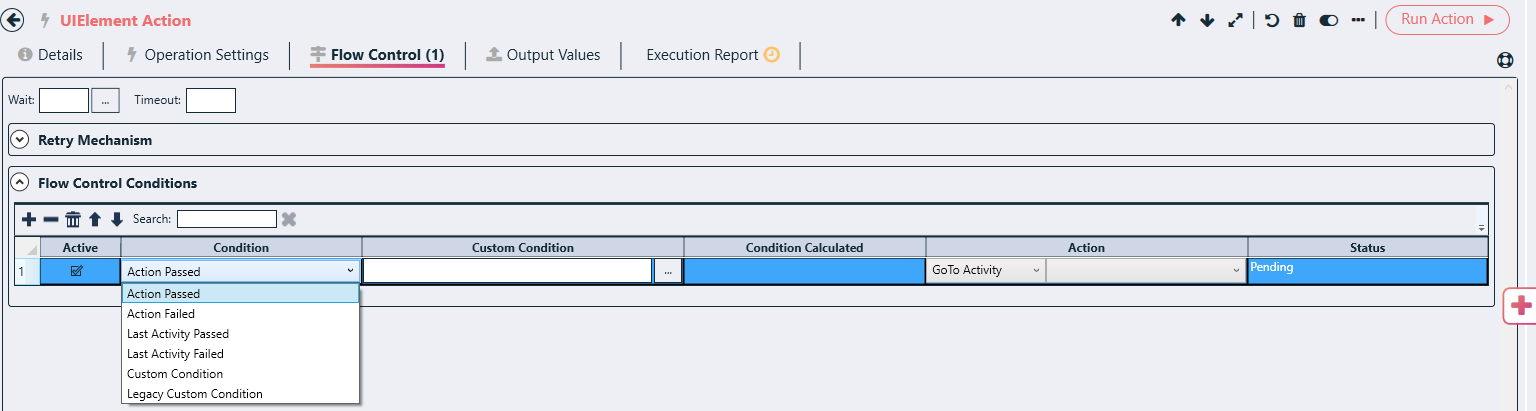Click the reset/undo circular arrow icon
The image size is (1536, 411).
(x=1272, y=20)
